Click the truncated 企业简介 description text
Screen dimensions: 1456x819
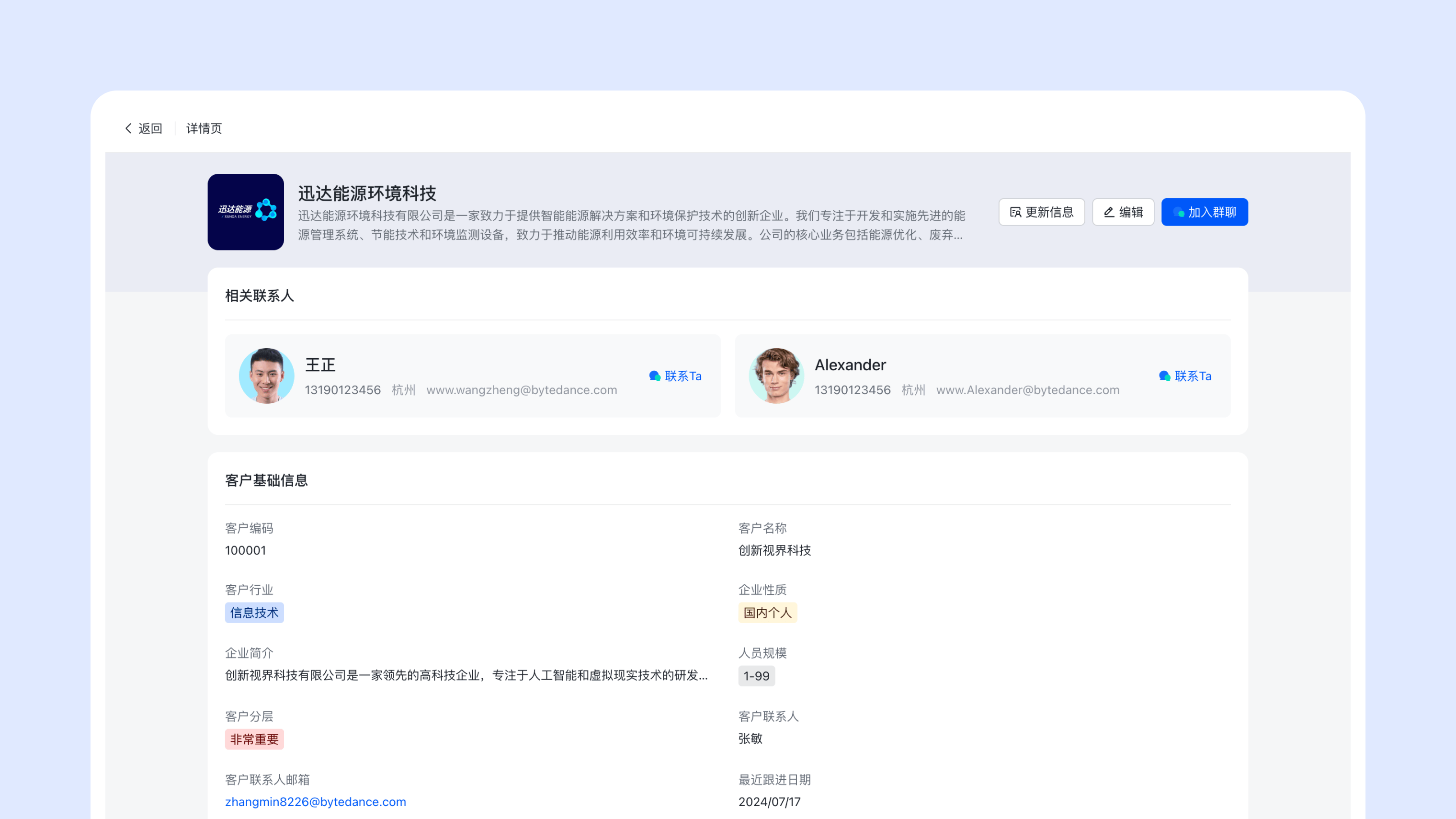[x=466, y=675]
